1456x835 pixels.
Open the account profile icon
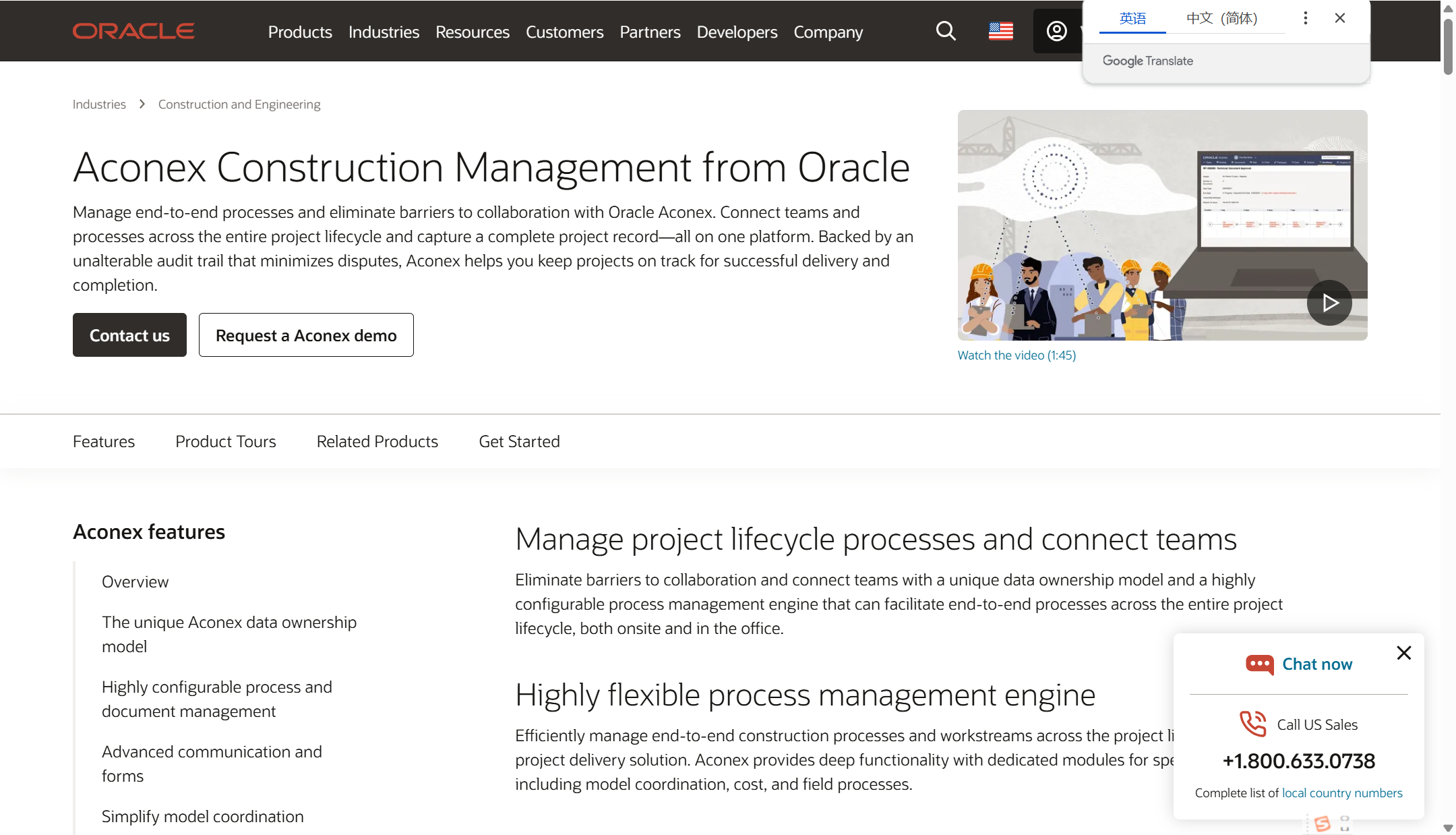pyautogui.click(x=1056, y=31)
